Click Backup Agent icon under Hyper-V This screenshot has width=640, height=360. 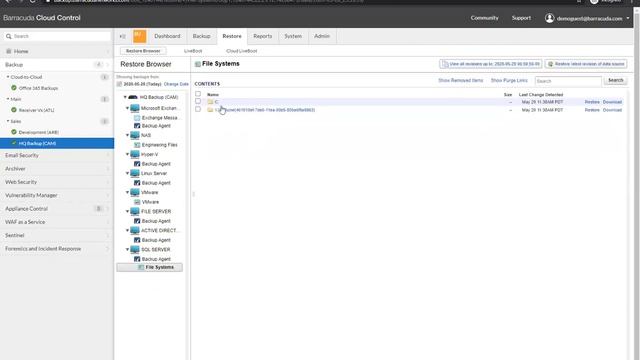(137, 164)
